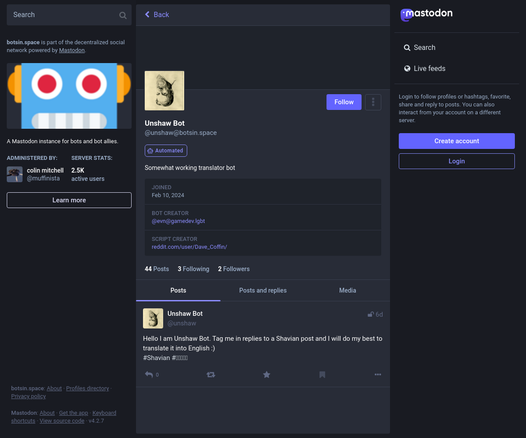Viewport: 526px width, 438px height.
Task: Click the #Shavian hashtag in the post
Action: [x=157, y=358]
